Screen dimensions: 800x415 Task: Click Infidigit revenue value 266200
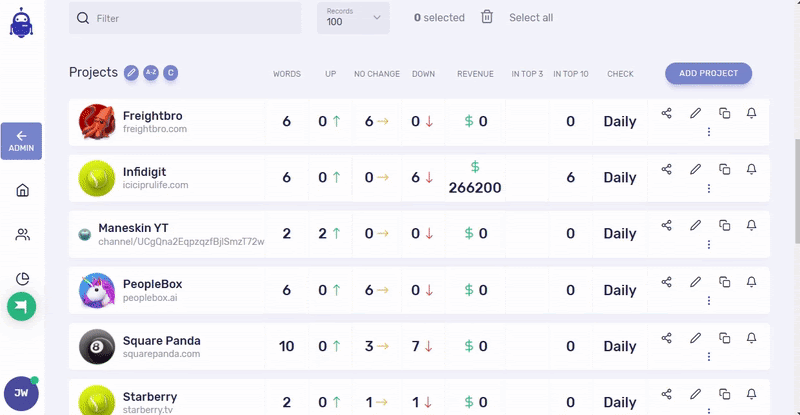475,188
